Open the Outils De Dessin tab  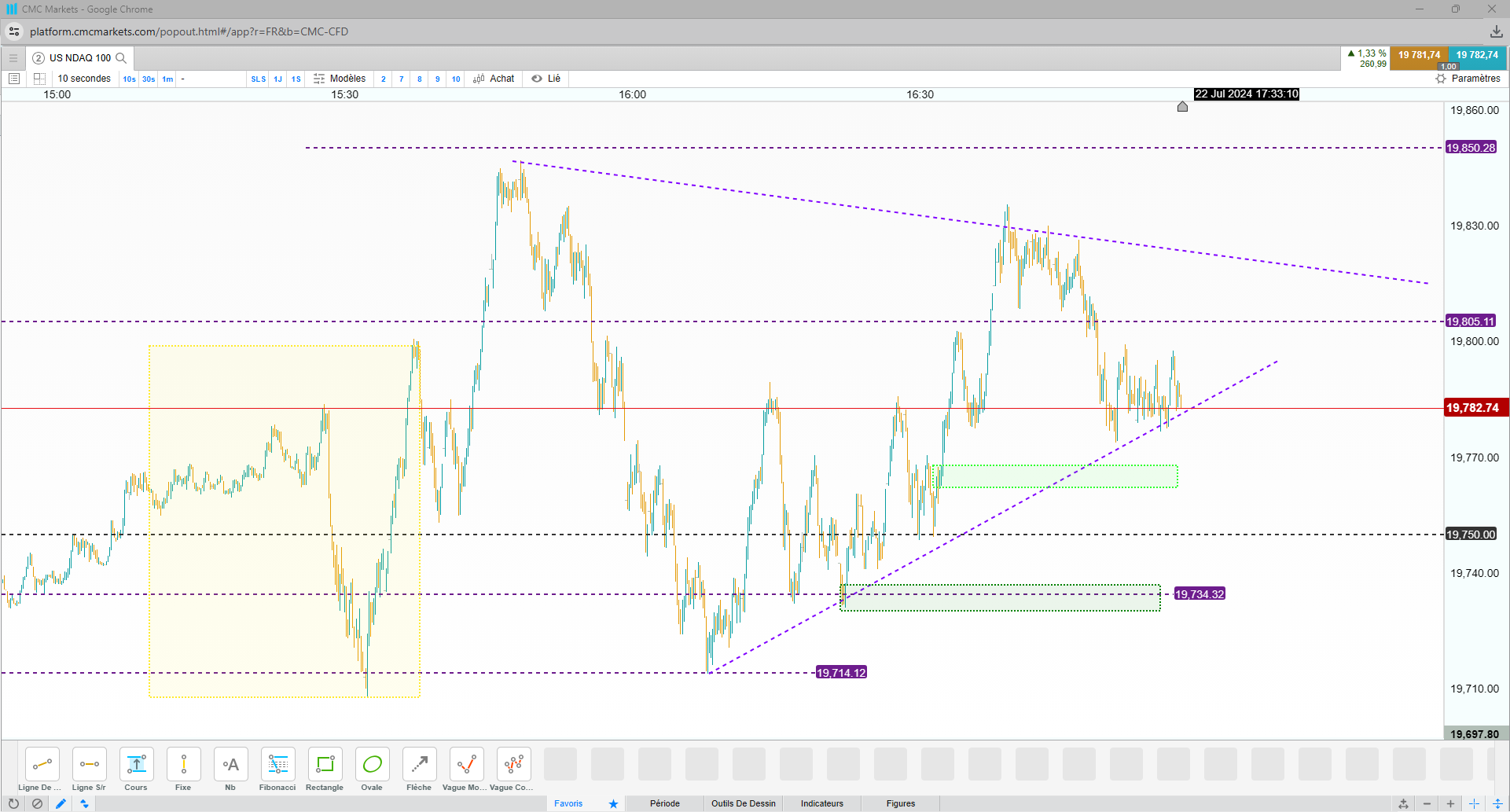coord(743,803)
